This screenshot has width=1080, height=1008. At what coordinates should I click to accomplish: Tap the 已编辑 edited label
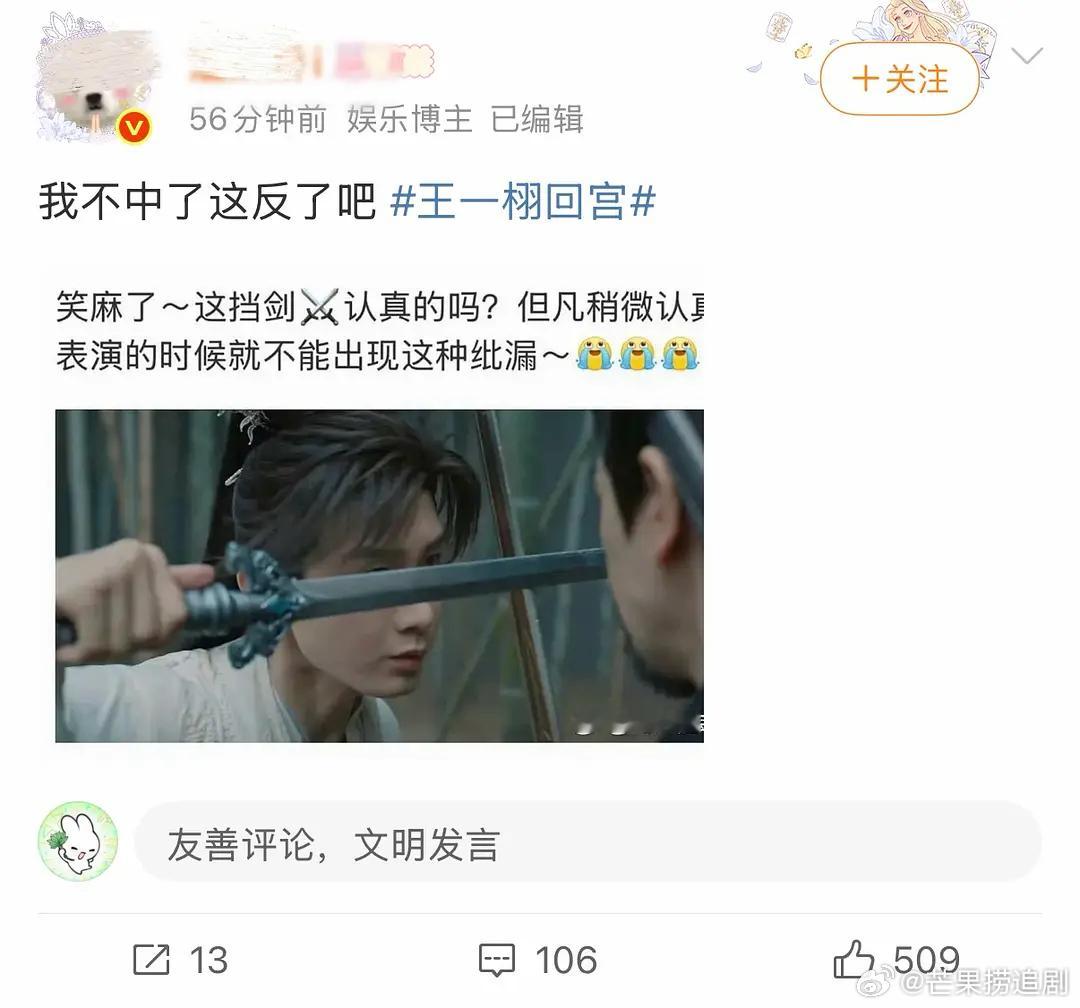click(x=537, y=119)
